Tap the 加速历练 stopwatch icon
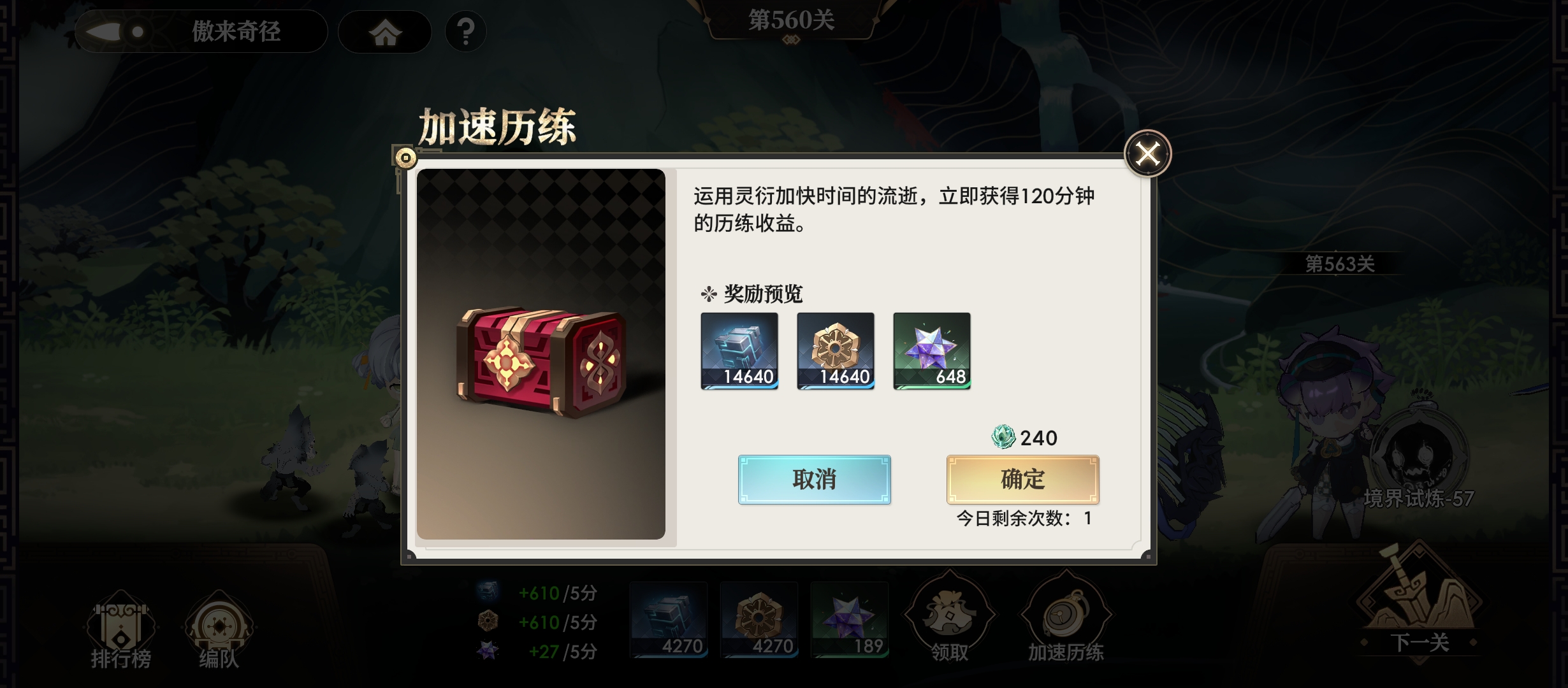1568x688 pixels. pos(1066,618)
